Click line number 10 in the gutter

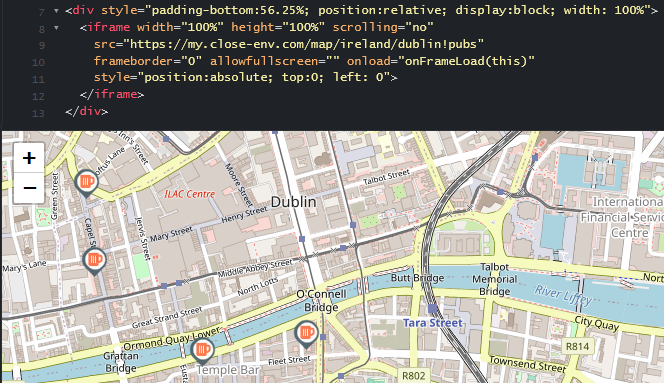[38, 63]
